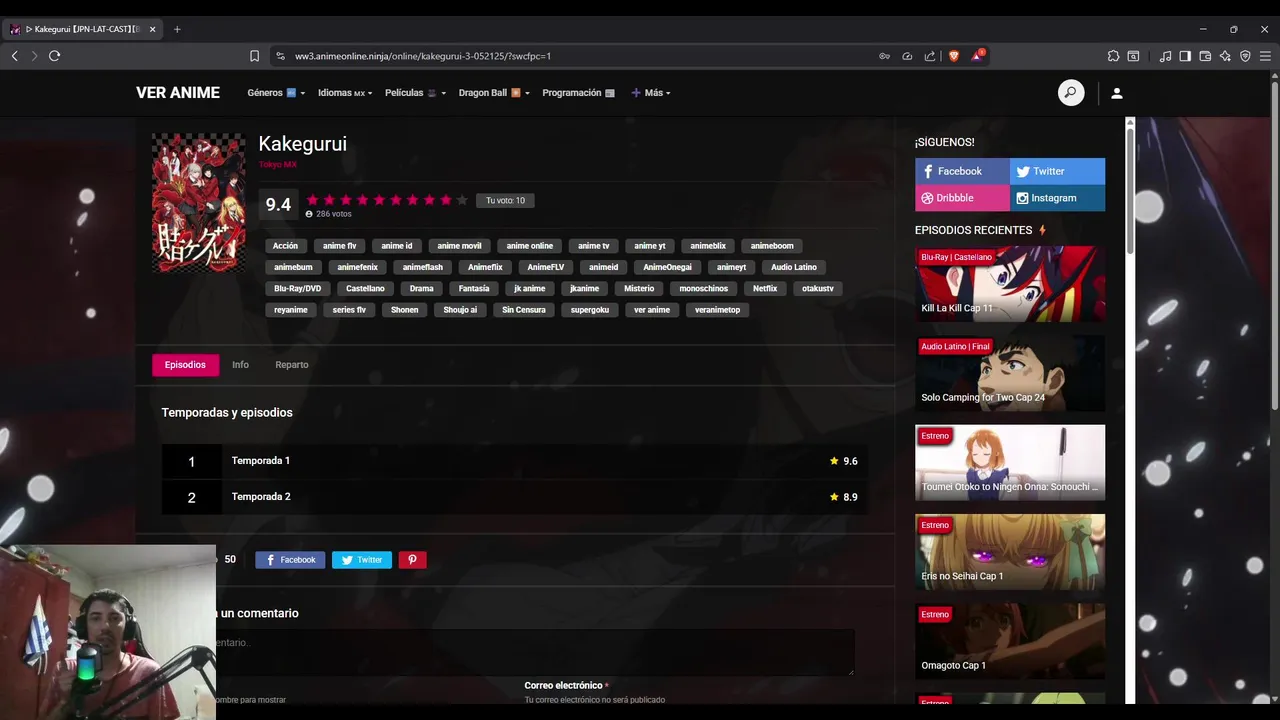
Task: Open the Brave VPN shield icon
Action: tap(1245, 56)
